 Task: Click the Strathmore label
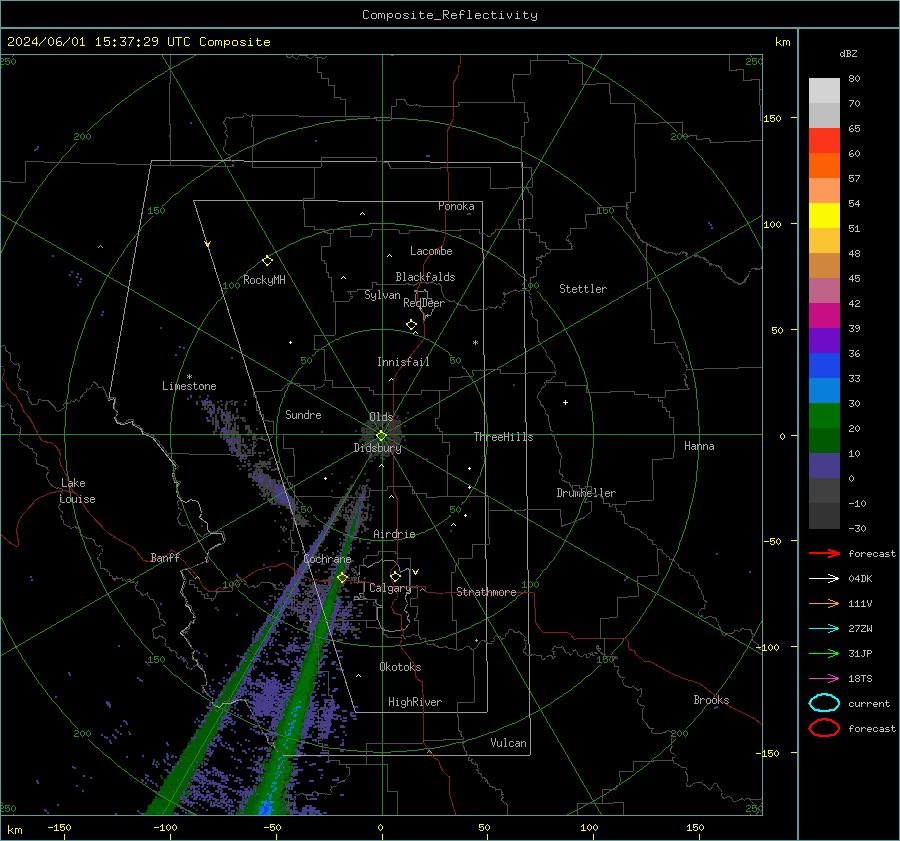coord(486,592)
